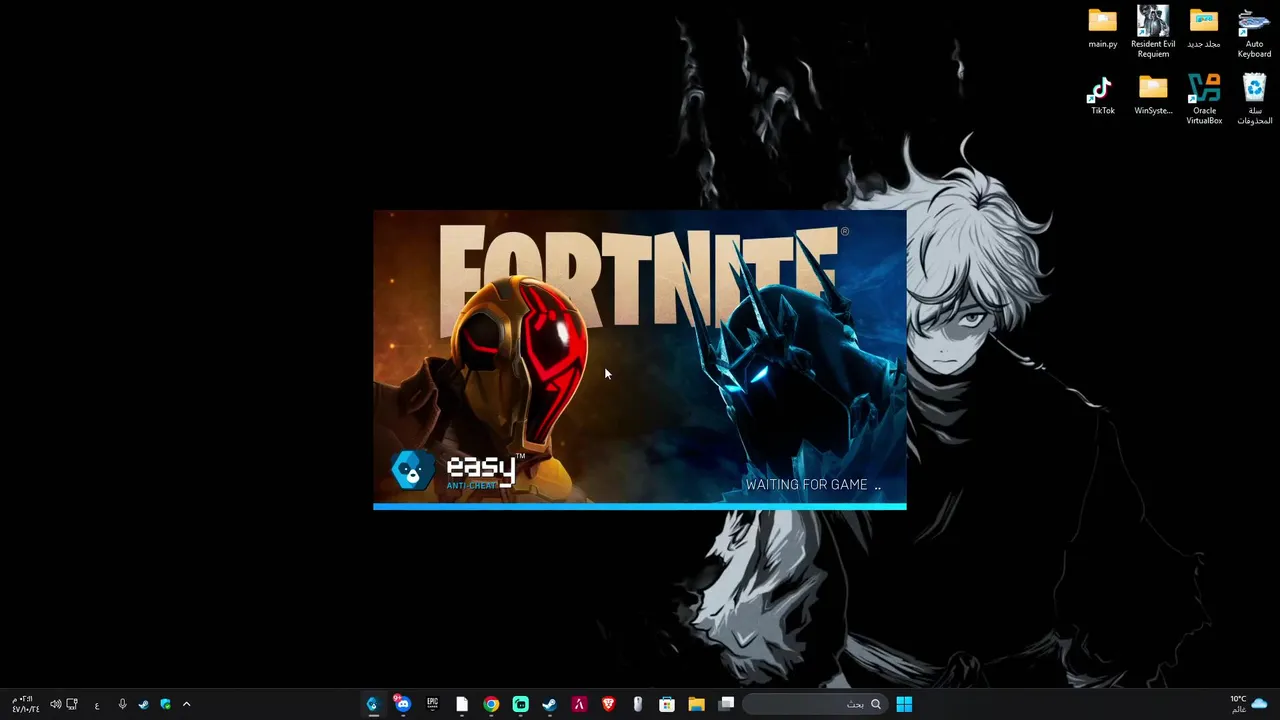
Task: Click the WAITING FOR GAME status text
Action: (x=814, y=485)
